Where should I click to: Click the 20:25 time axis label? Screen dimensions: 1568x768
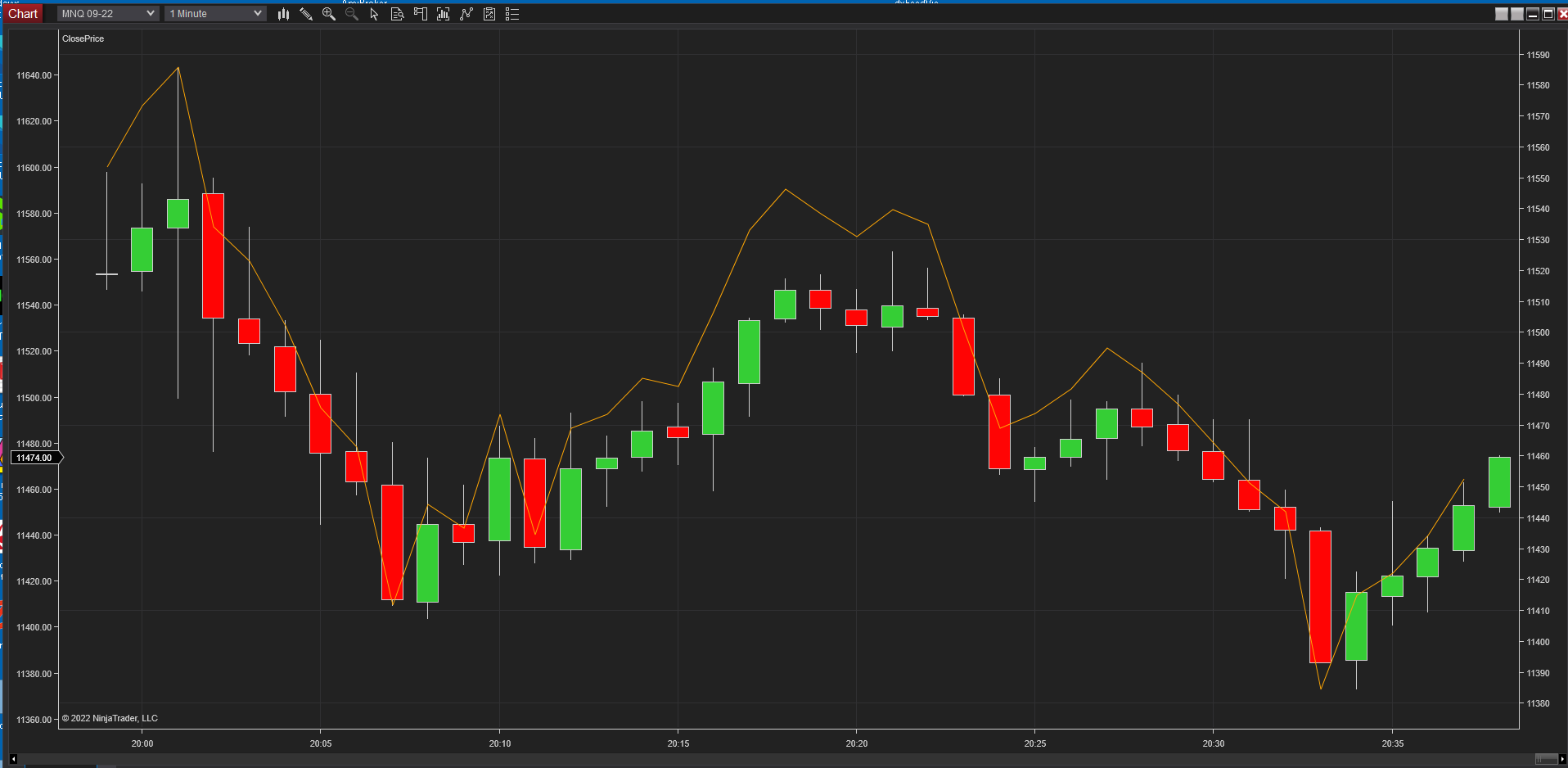point(1035,743)
